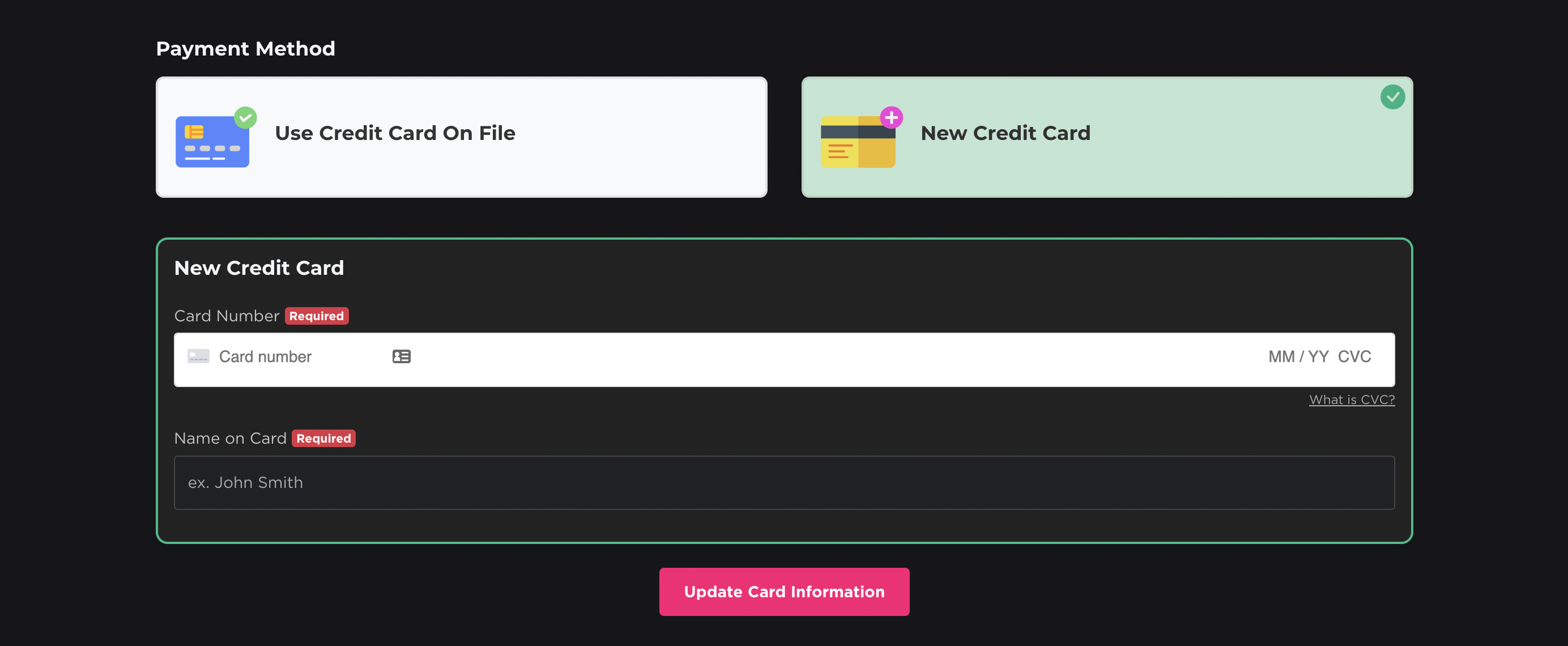The height and width of the screenshot is (646, 1568).
Task: Open the What is CVC? link
Action: [x=1351, y=399]
